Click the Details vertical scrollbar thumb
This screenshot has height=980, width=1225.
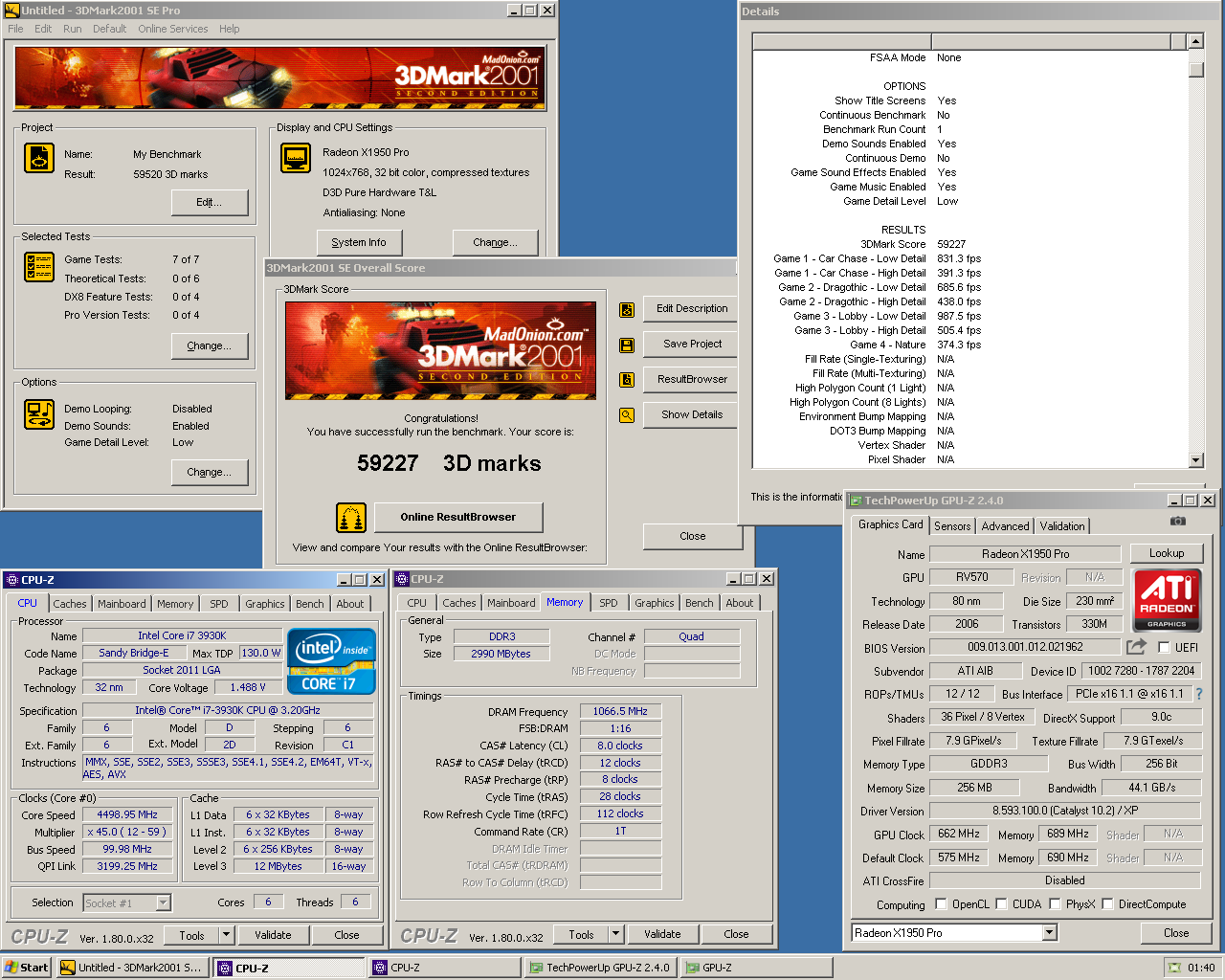point(1195,70)
